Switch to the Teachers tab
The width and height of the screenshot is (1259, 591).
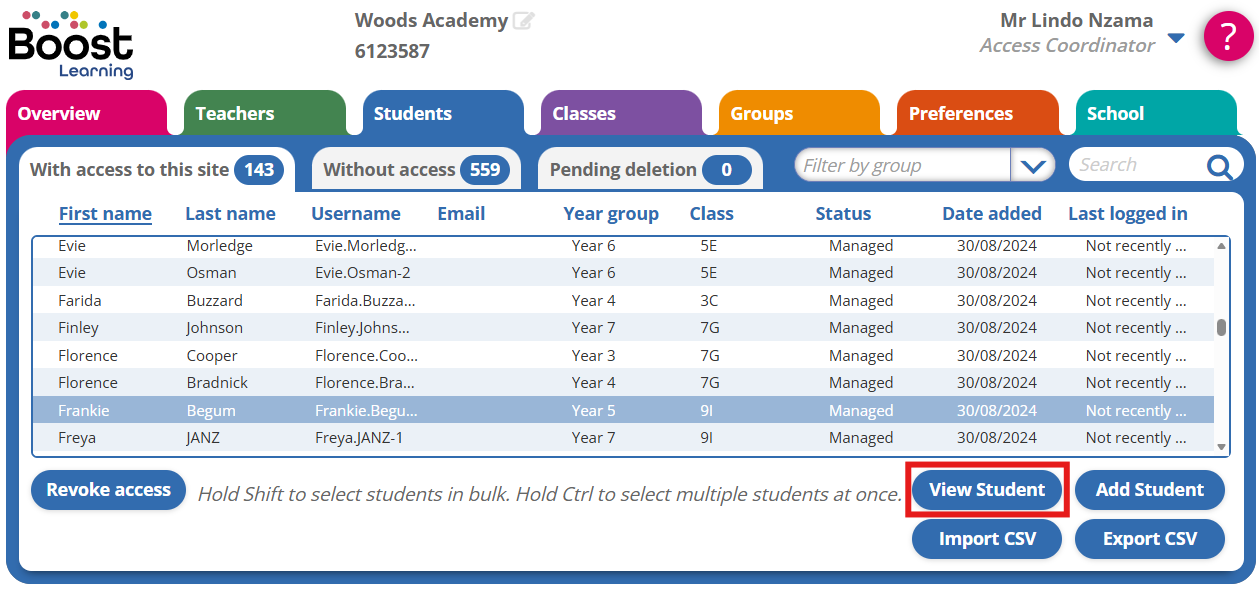point(264,114)
